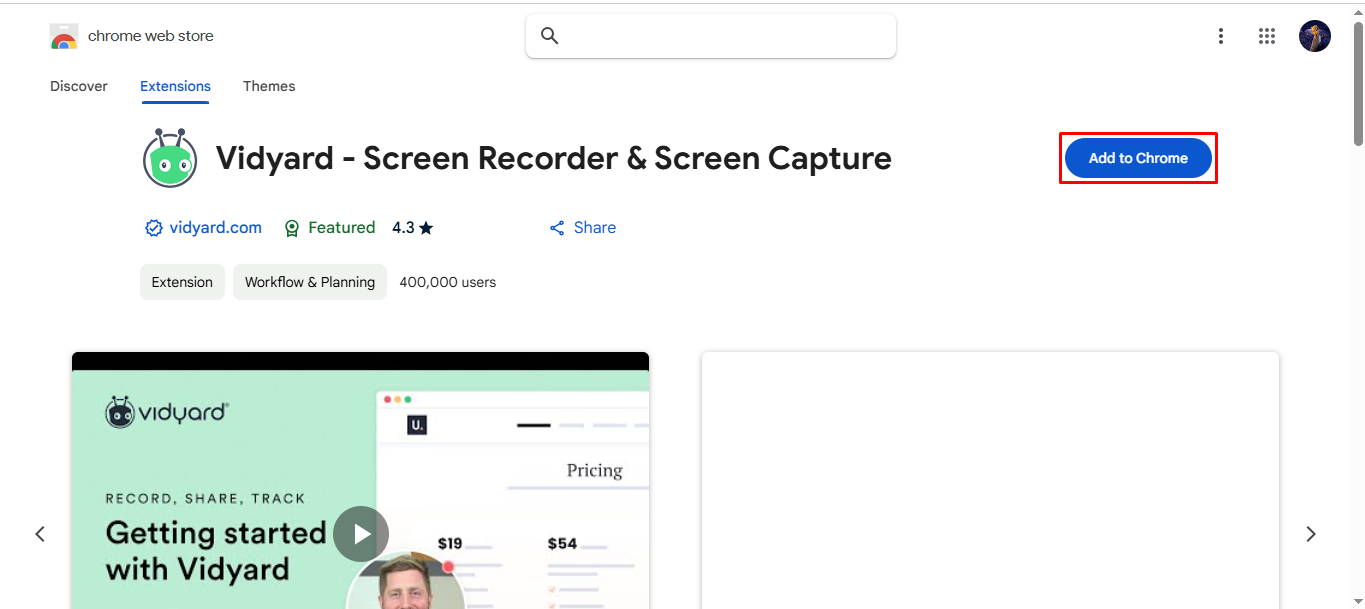Switch to the Discover tab

(79, 86)
